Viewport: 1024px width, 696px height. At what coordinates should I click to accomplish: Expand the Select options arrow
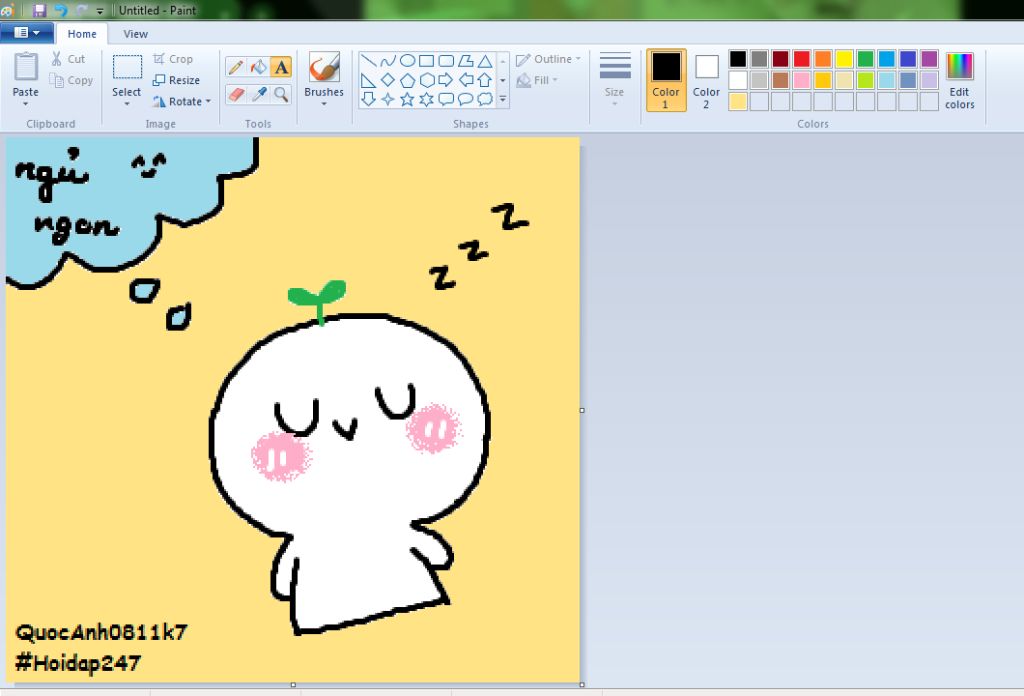127,104
